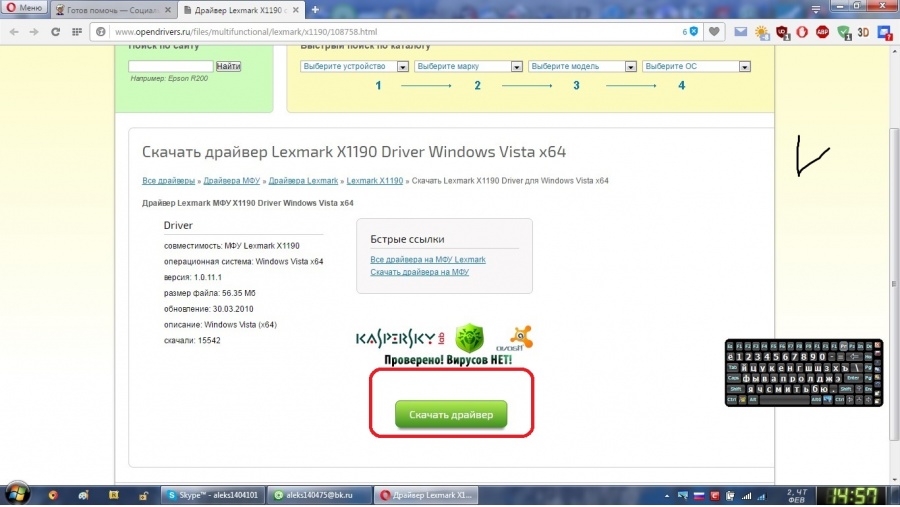900x507 pixels.
Task: Select обновление 30.03.2010 text
Action: (208, 309)
